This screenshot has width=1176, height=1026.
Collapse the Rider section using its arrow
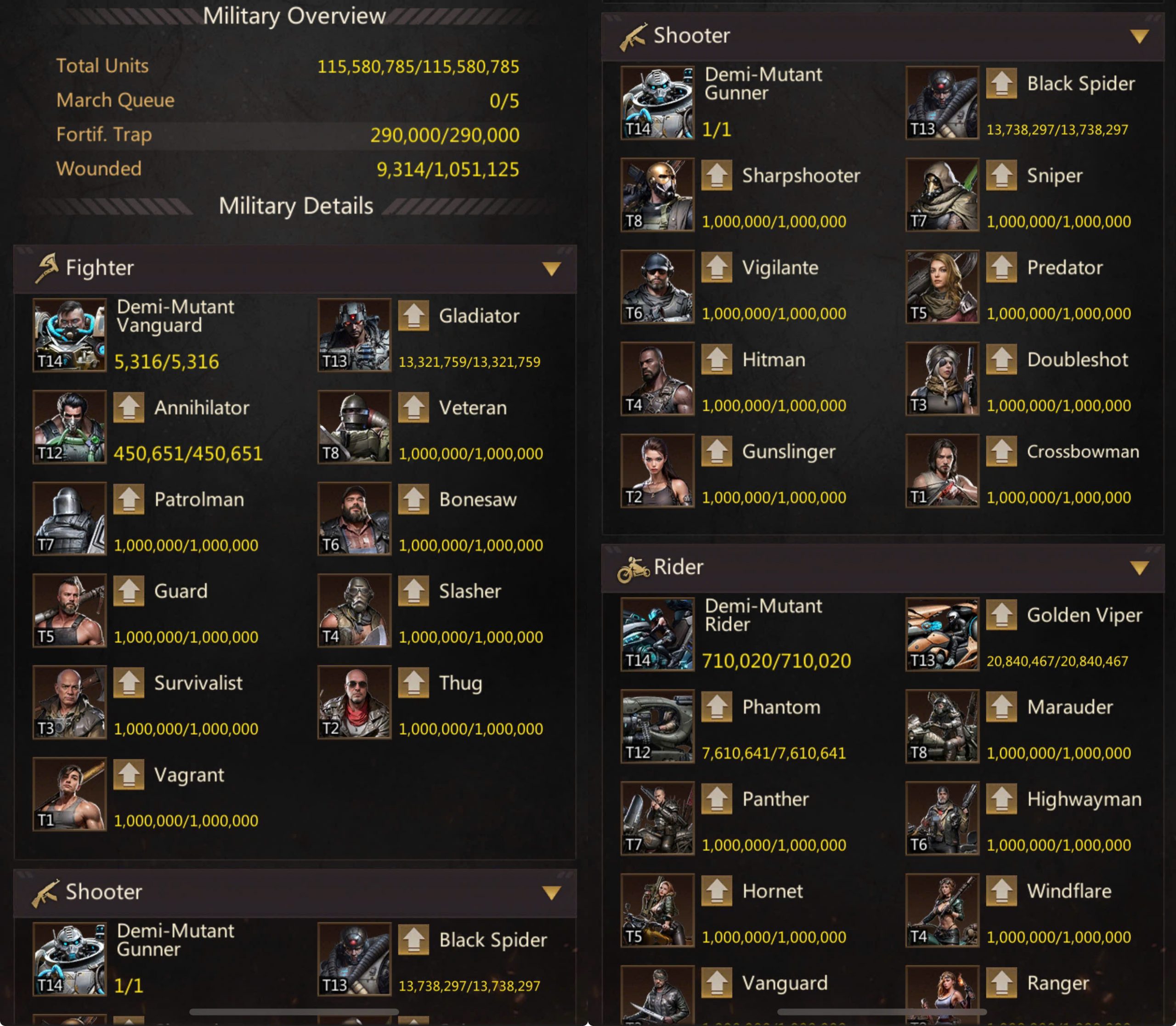[x=1139, y=567]
